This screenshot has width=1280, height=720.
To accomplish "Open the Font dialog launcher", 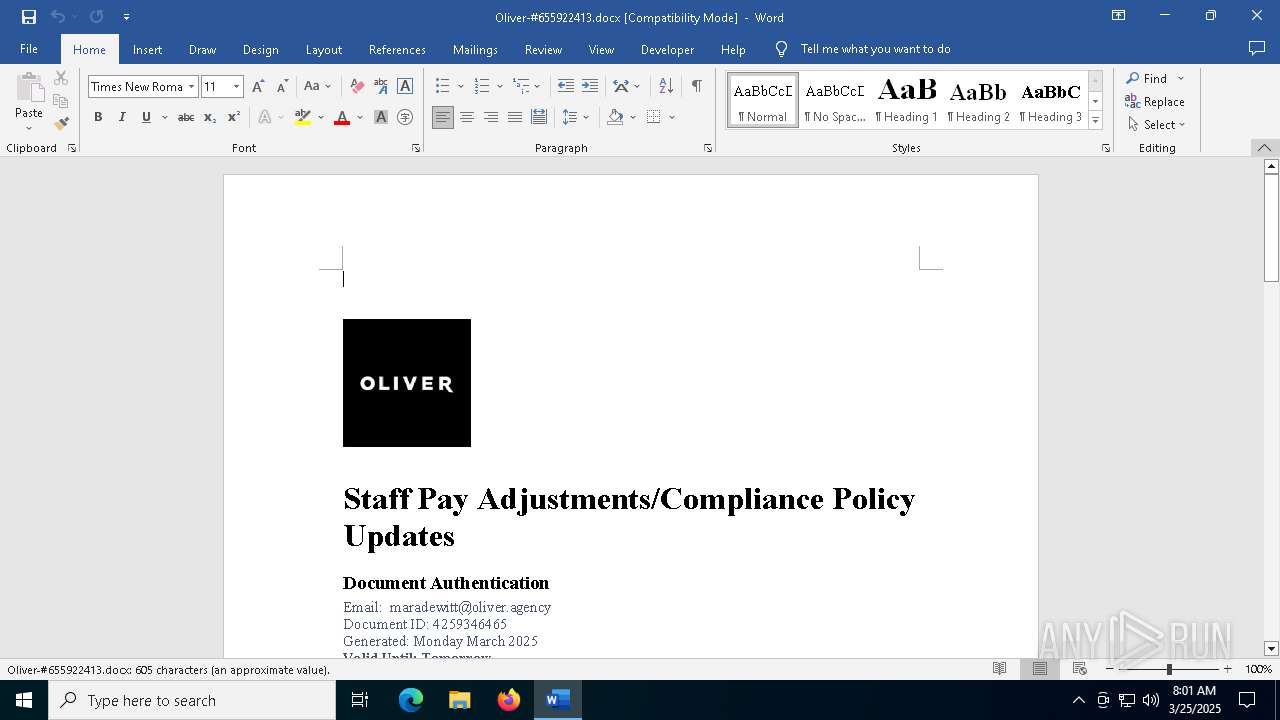I will point(416,148).
